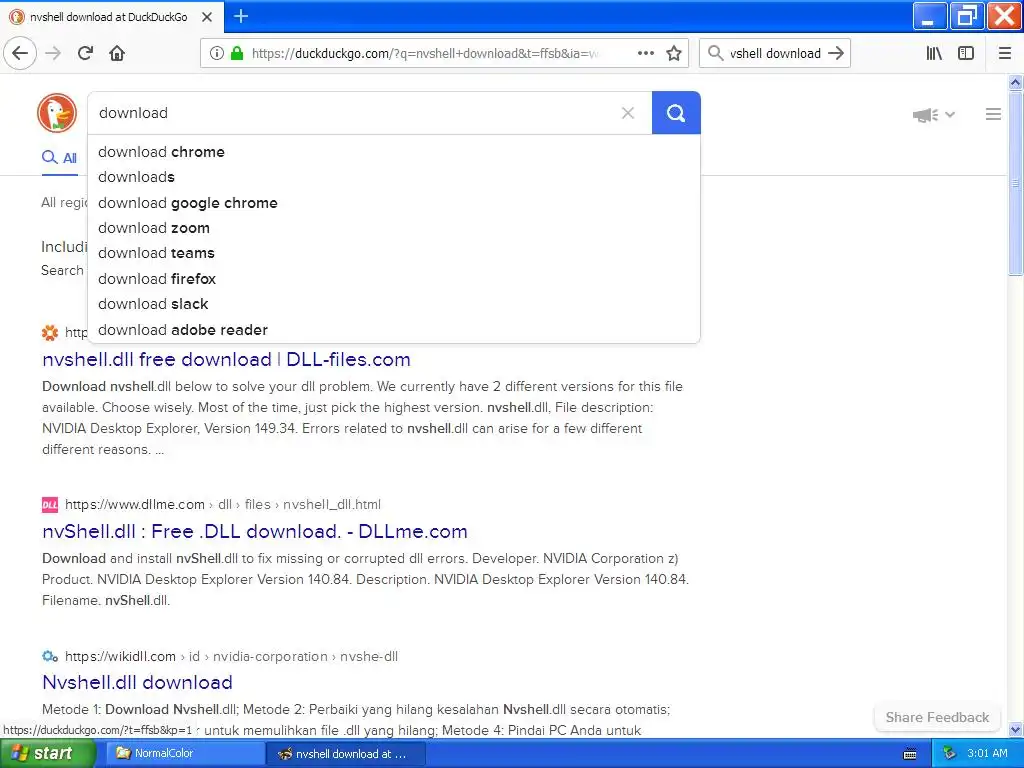Click the wikidll gear favicon
The width and height of the screenshot is (1024, 768).
[50, 656]
